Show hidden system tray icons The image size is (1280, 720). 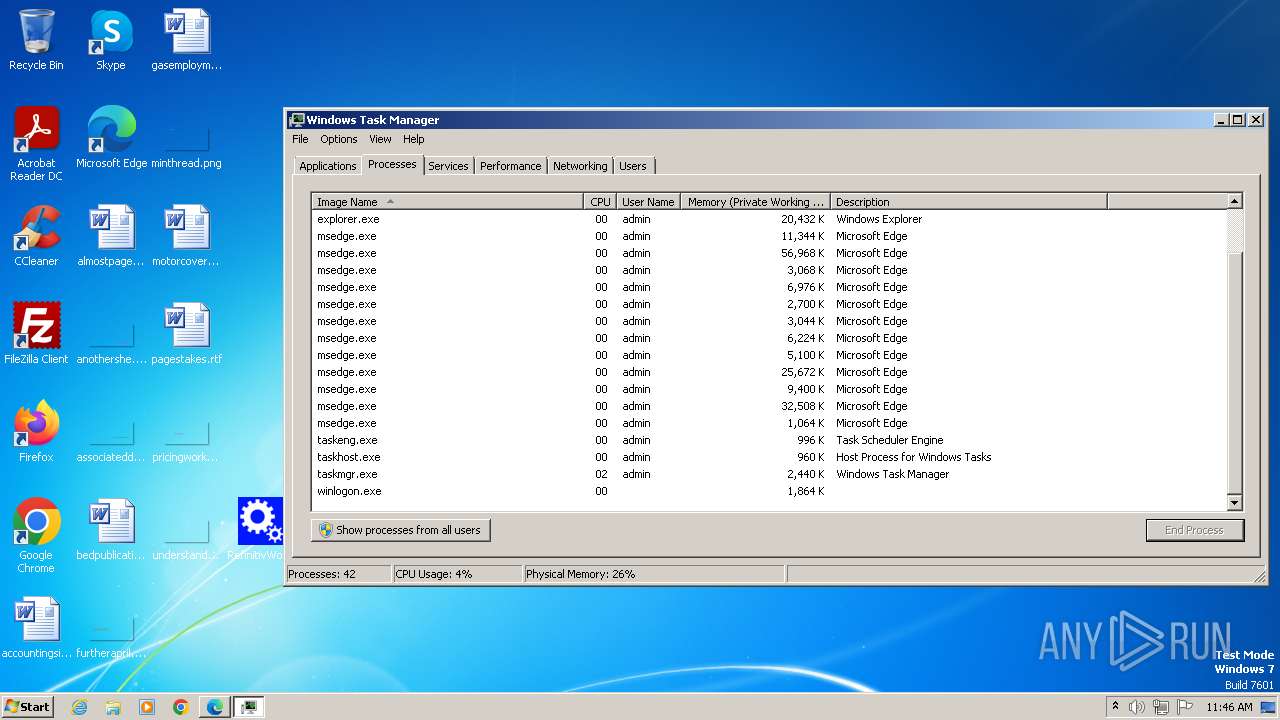(1116, 707)
